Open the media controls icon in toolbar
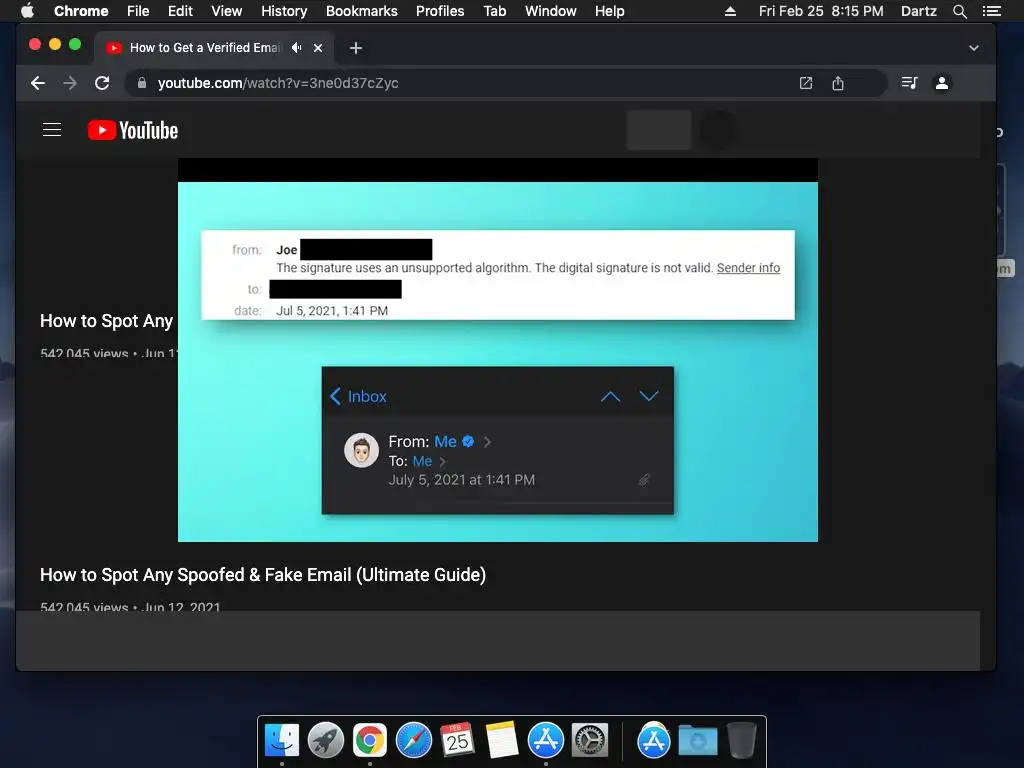This screenshot has width=1024, height=768. [x=910, y=83]
